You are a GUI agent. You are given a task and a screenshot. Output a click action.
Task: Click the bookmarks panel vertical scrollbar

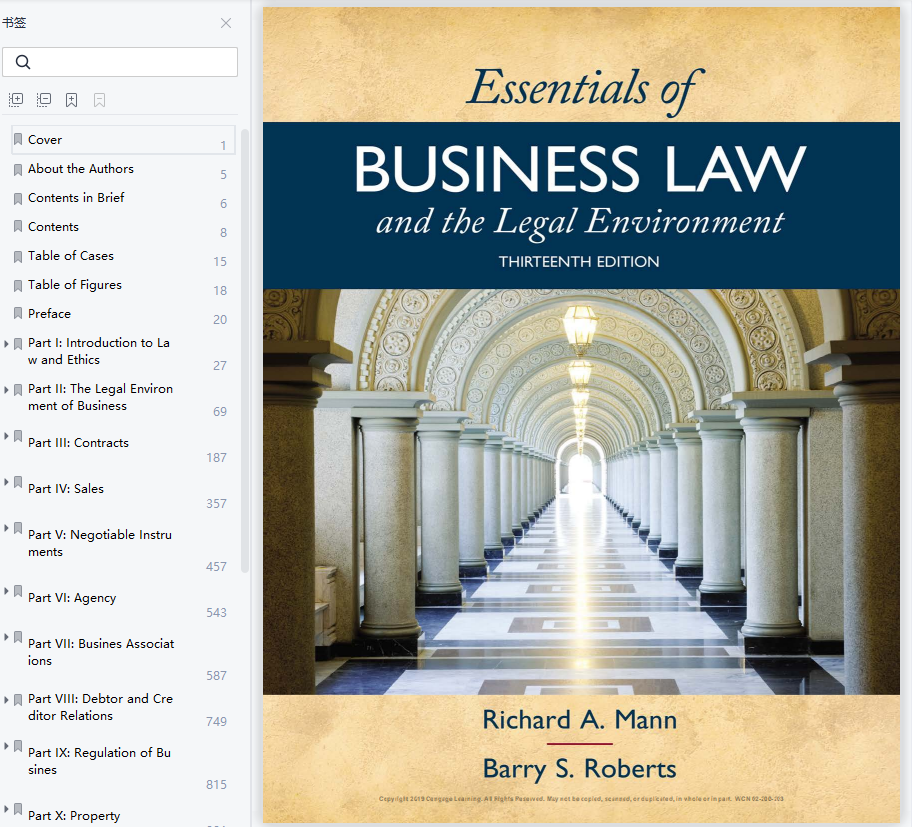[x=245, y=351]
